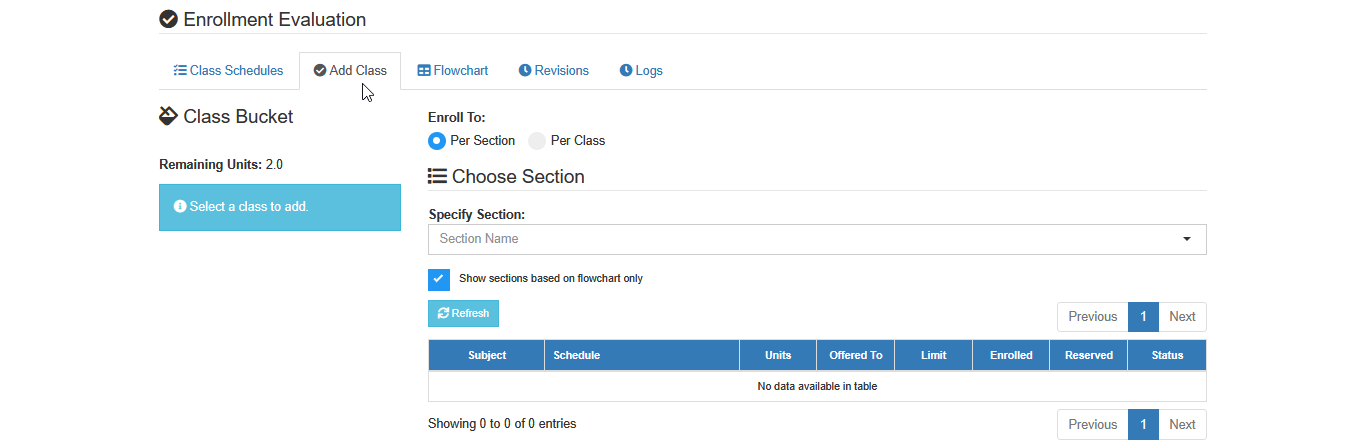Select the Per Section radio button
This screenshot has width=1358, height=448.
point(437,141)
